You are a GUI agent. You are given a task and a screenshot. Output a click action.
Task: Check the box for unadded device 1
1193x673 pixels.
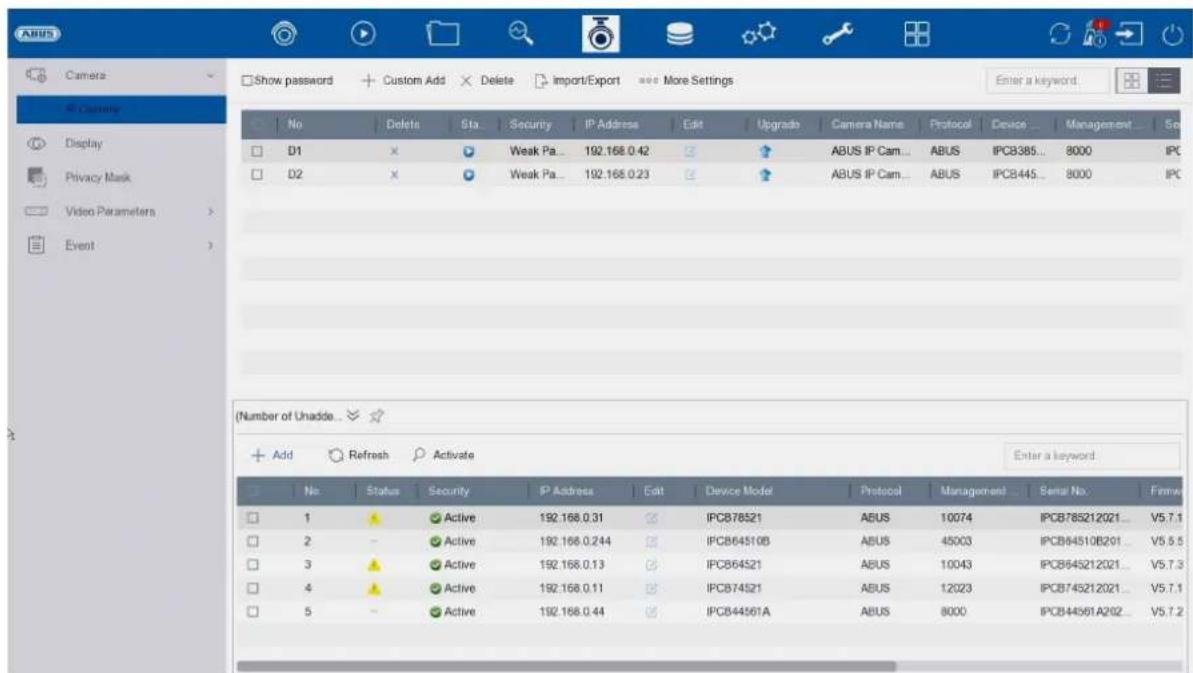pyautogui.click(x=253, y=518)
